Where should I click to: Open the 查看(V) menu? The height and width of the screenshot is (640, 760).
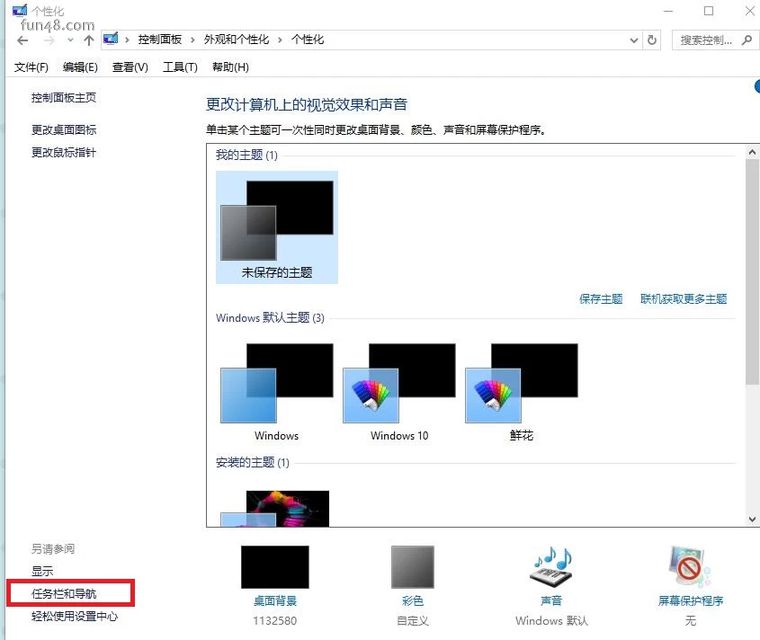click(x=130, y=67)
